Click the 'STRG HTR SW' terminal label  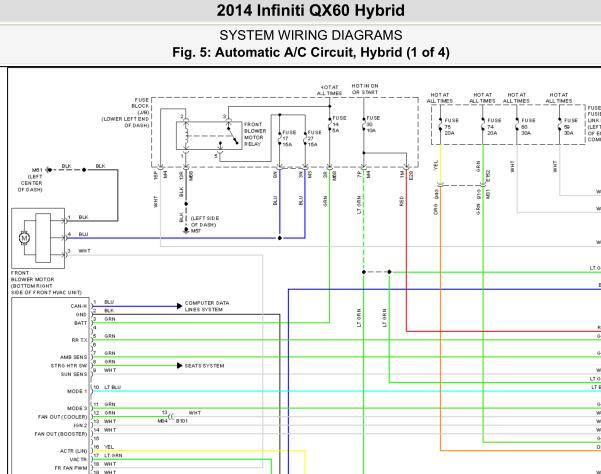[69, 366]
